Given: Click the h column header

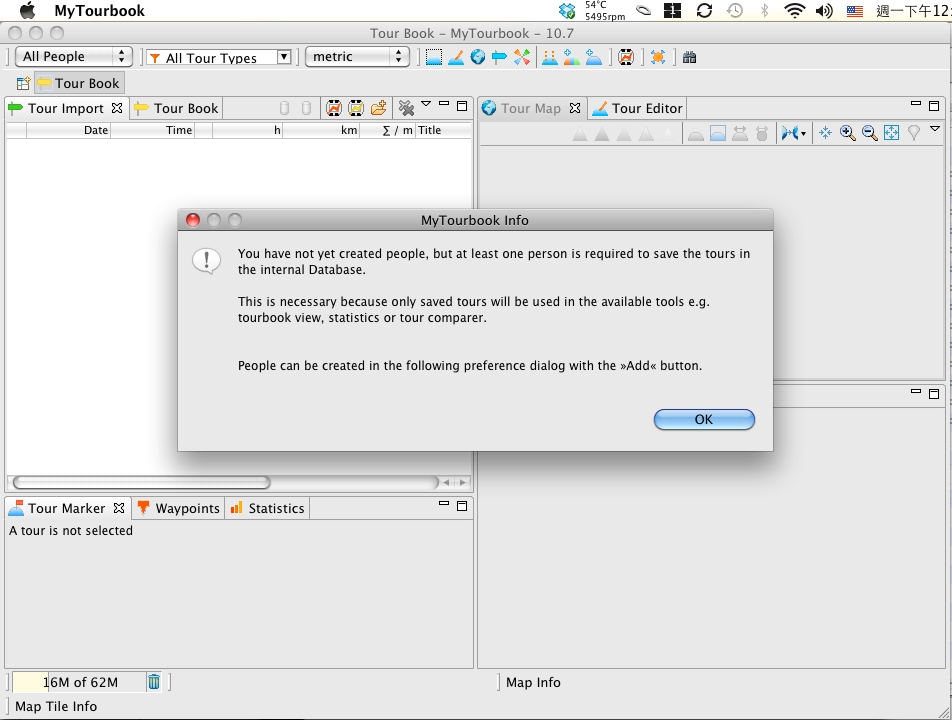Looking at the screenshot, I should coord(247,130).
